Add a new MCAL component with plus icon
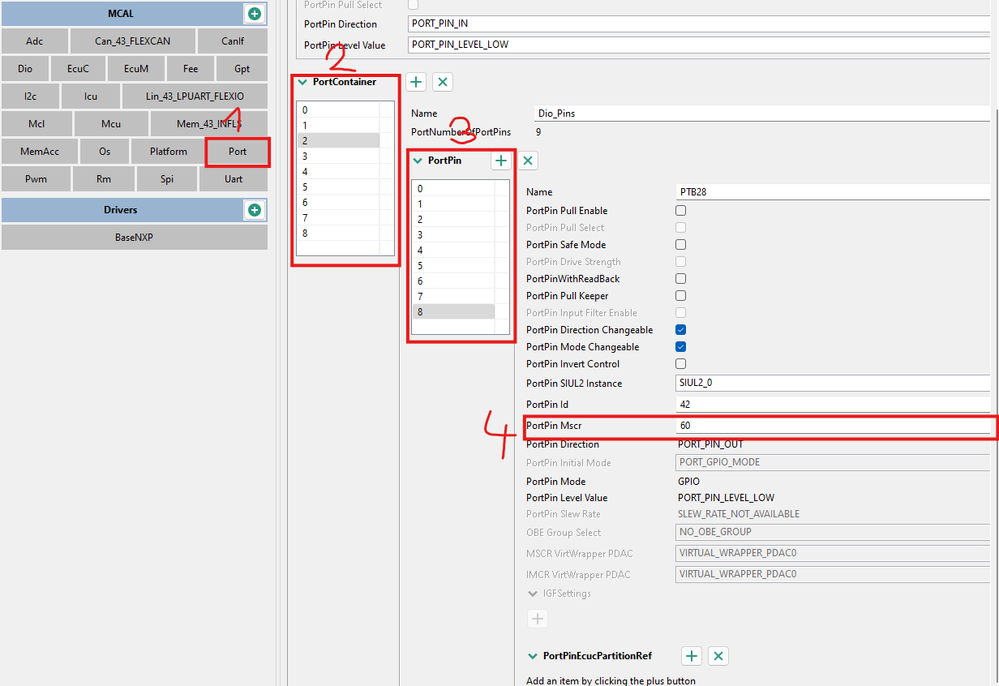The image size is (999, 686). (254, 13)
